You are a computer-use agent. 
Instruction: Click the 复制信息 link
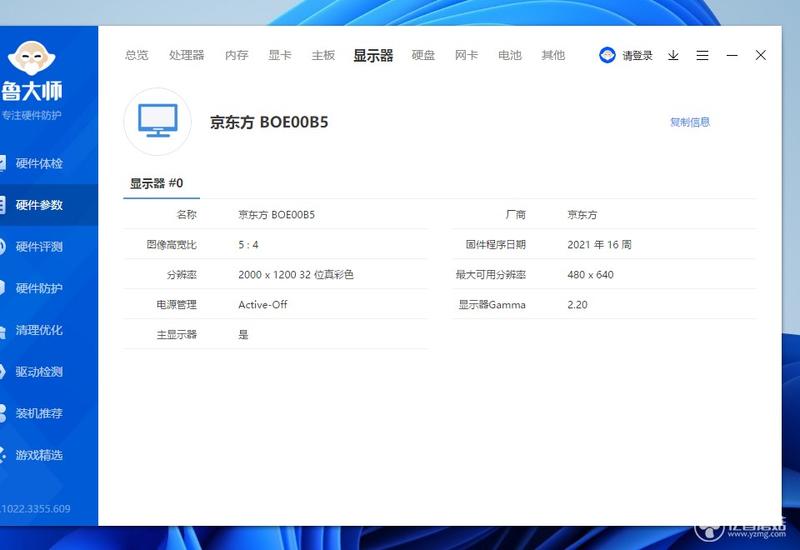(x=690, y=122)
